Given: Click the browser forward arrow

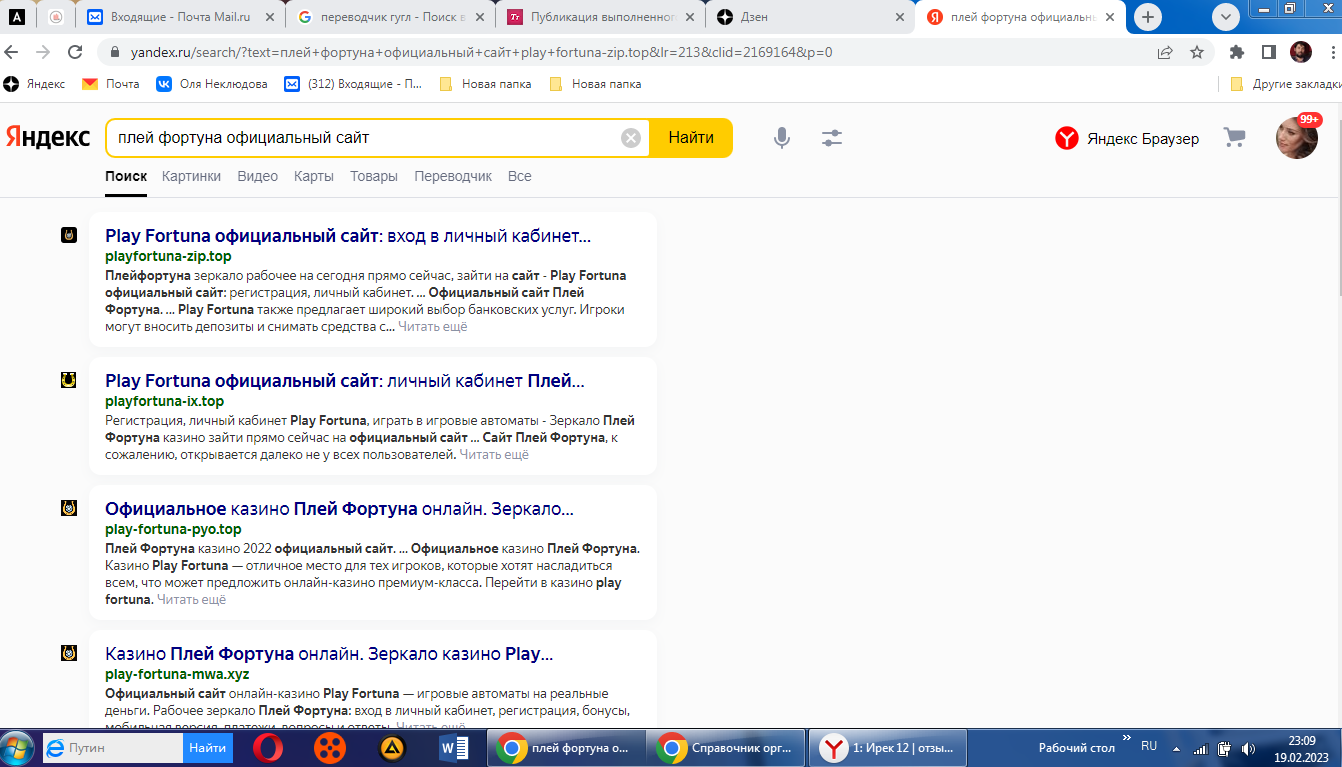Looking at the screenshot, I should [x=43, y=52].
